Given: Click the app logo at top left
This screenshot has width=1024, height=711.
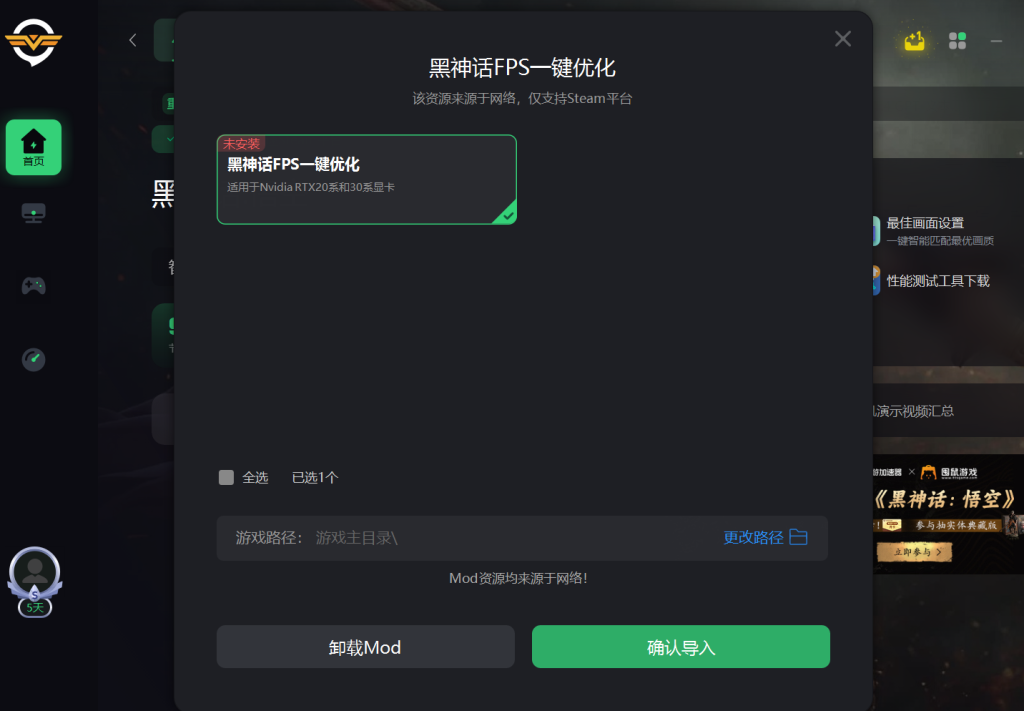Looking at the screenshot, I should (33, 42).
